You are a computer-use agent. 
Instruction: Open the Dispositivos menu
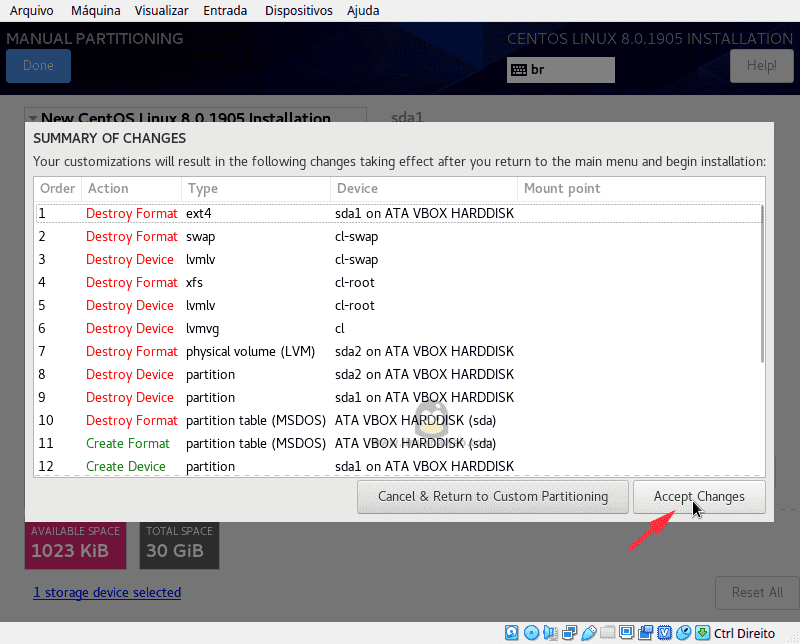(x=298, y=10)
